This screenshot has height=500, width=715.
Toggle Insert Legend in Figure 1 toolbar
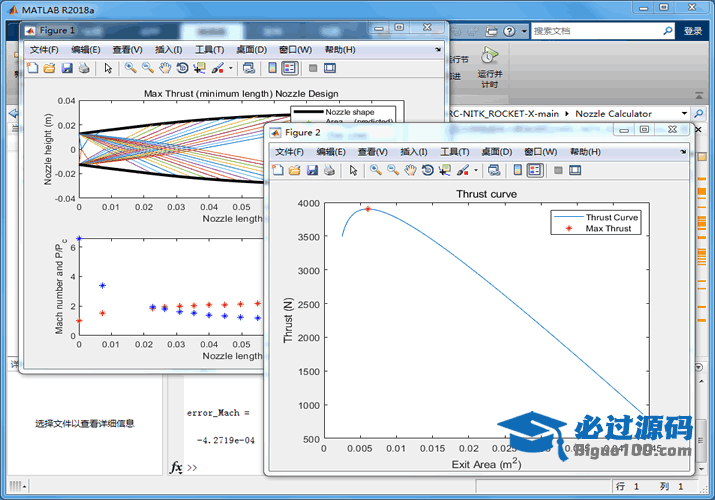(290, 68)
